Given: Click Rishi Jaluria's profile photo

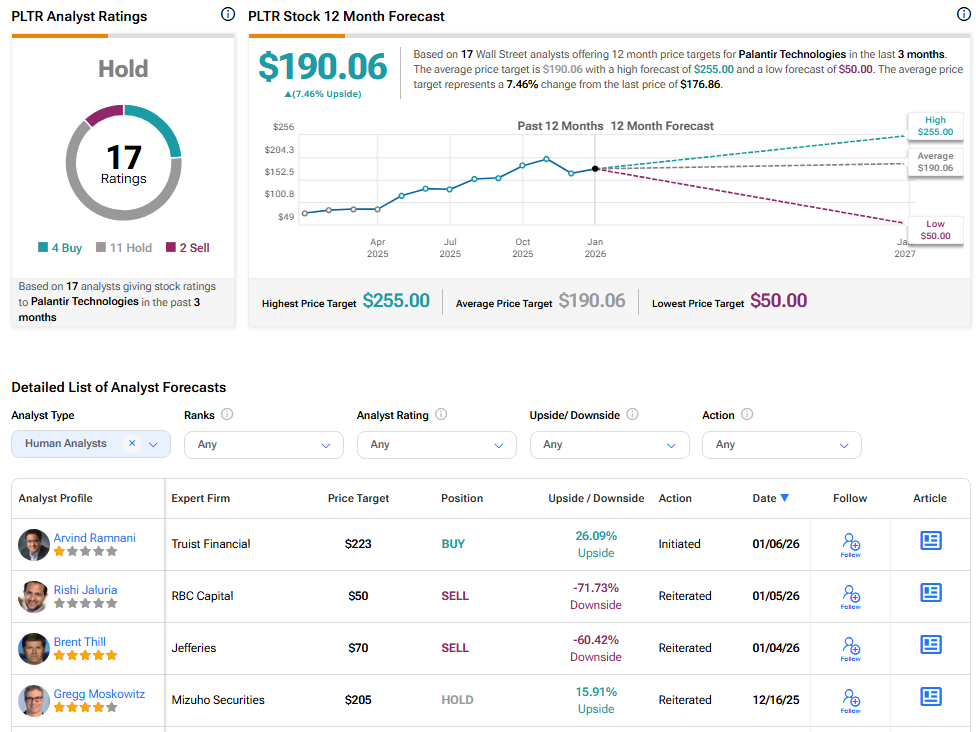Looking at the screenshot, I should tap(34, 596).
